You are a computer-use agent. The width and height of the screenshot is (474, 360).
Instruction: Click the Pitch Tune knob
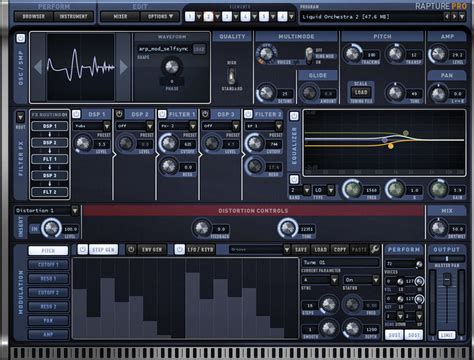395,93
